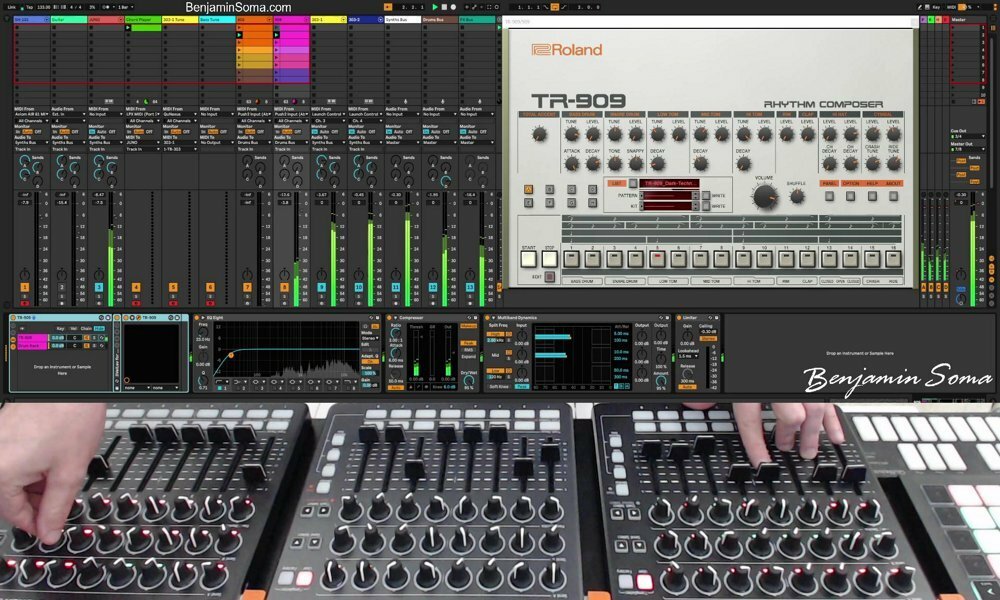Select the HI TOM instrument tab
Viewport: 1000px width, 600px height.
point(753,281)
